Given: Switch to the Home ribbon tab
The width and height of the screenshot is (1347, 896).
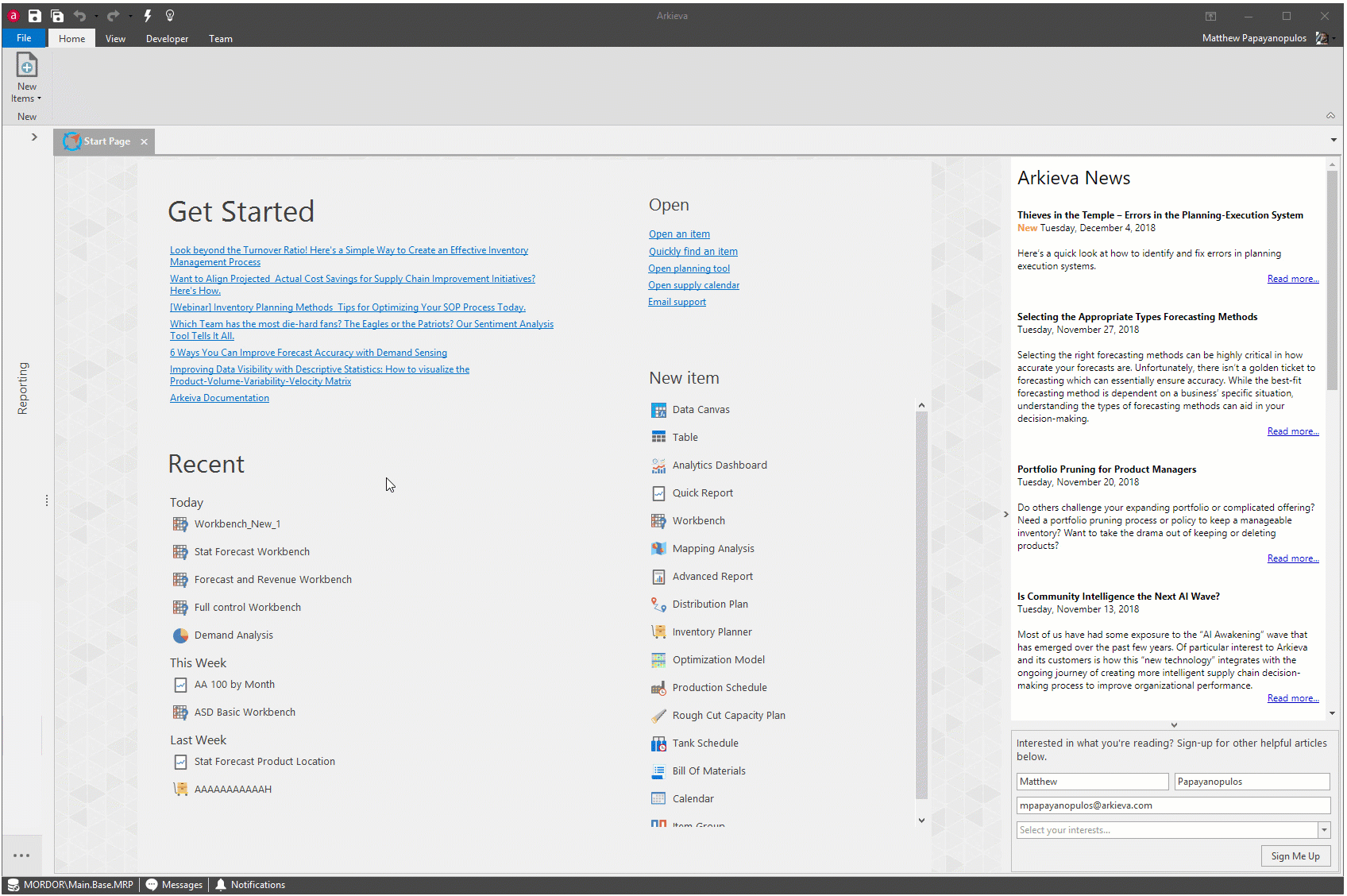Looking at the screenshot, I should click(x=71, y=38).
